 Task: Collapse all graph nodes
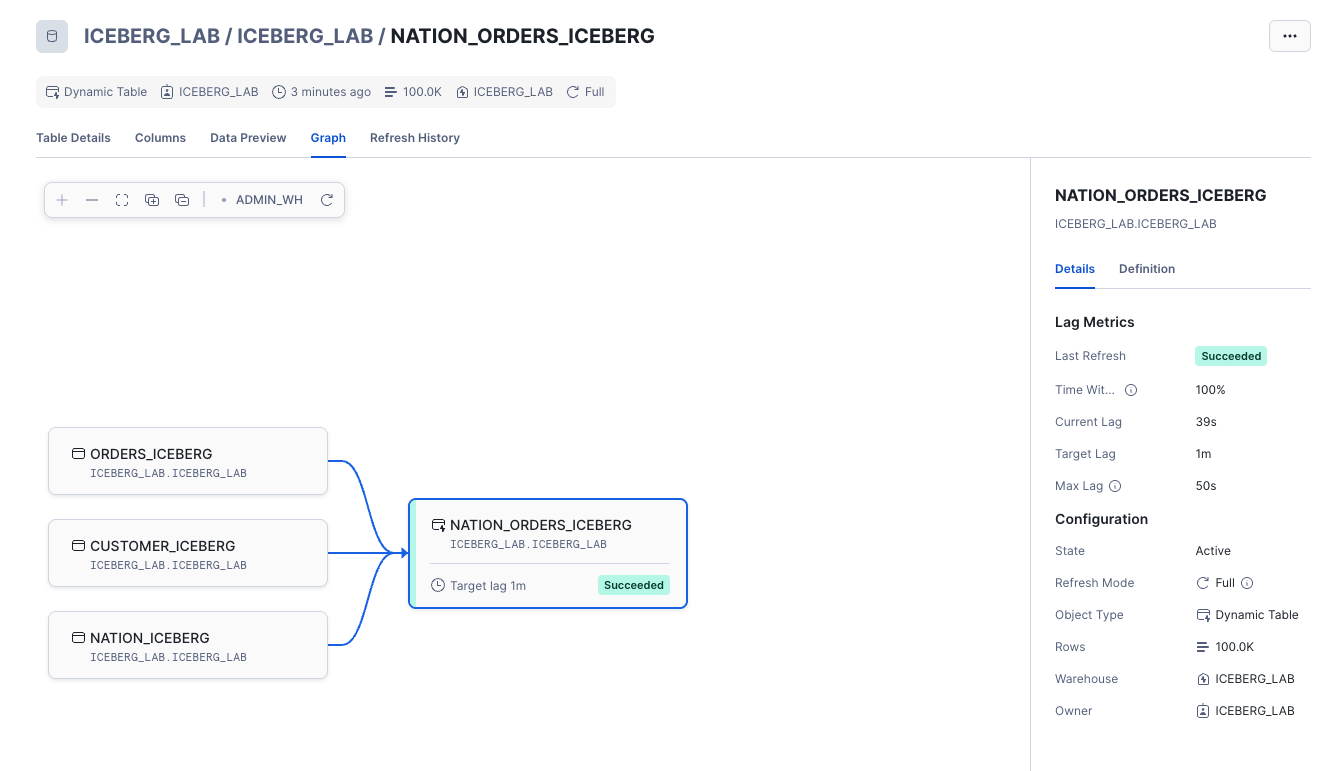[x=182, y=200]
